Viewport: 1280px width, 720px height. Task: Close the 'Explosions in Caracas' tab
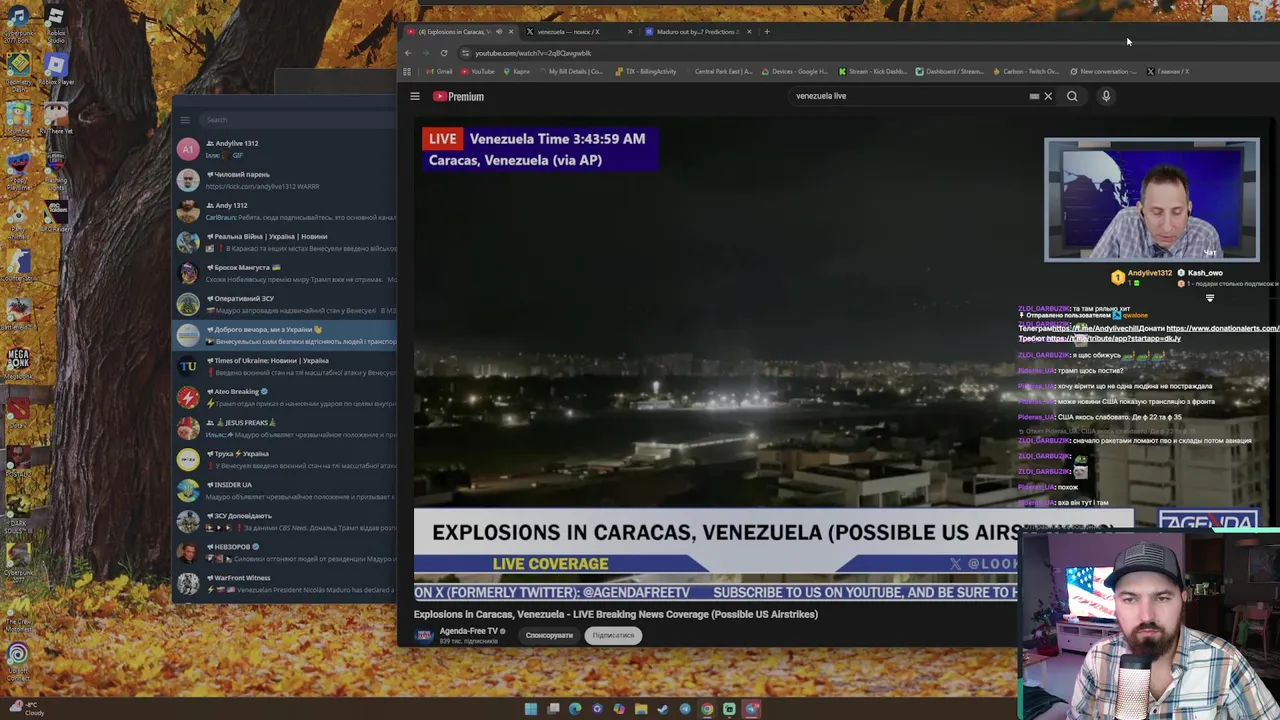[x=512, y=32]
